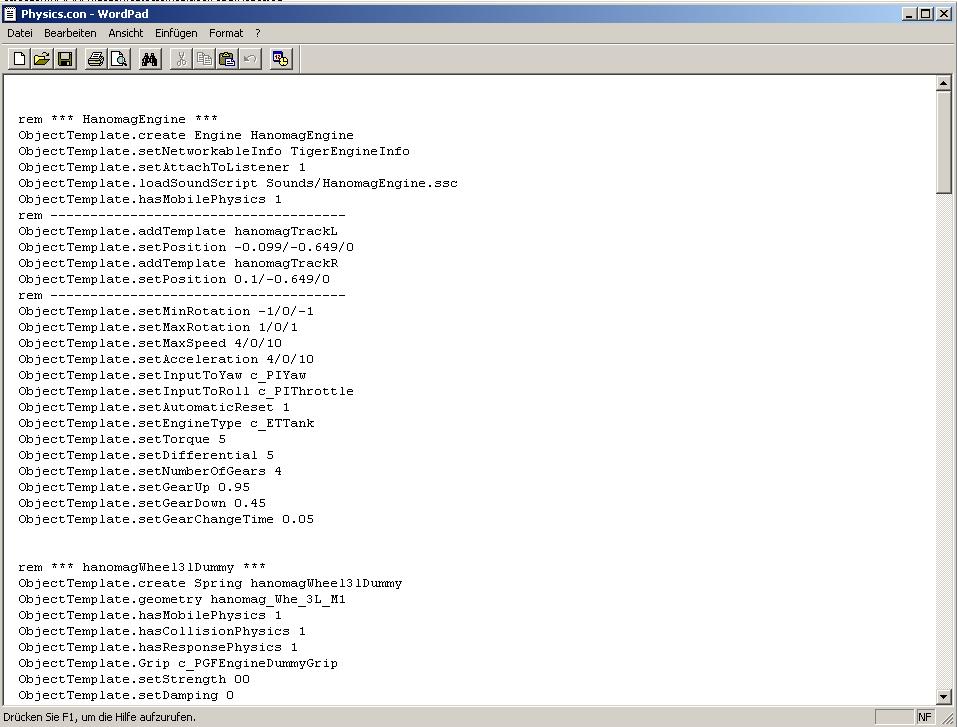The image size is (957, 727).
Task: Click the line 'setInputToRoll c_PIThrottle'
Action: (186, 391)
